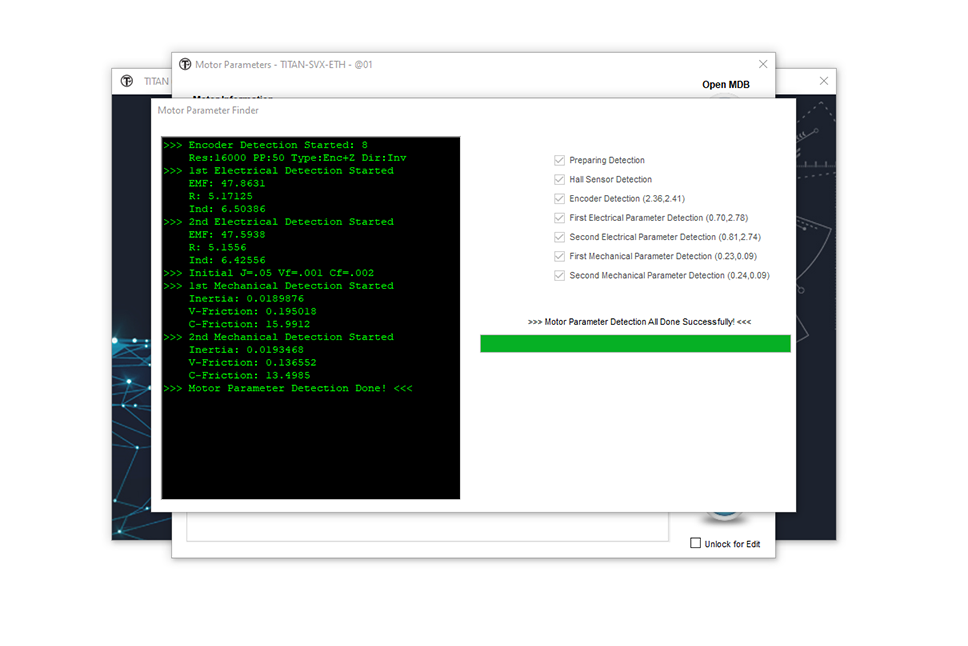This screenshot has width=968, height=646.
Task: Toggle First Electrical Parameter Detection checkbox
Action: tap(560, 217)
